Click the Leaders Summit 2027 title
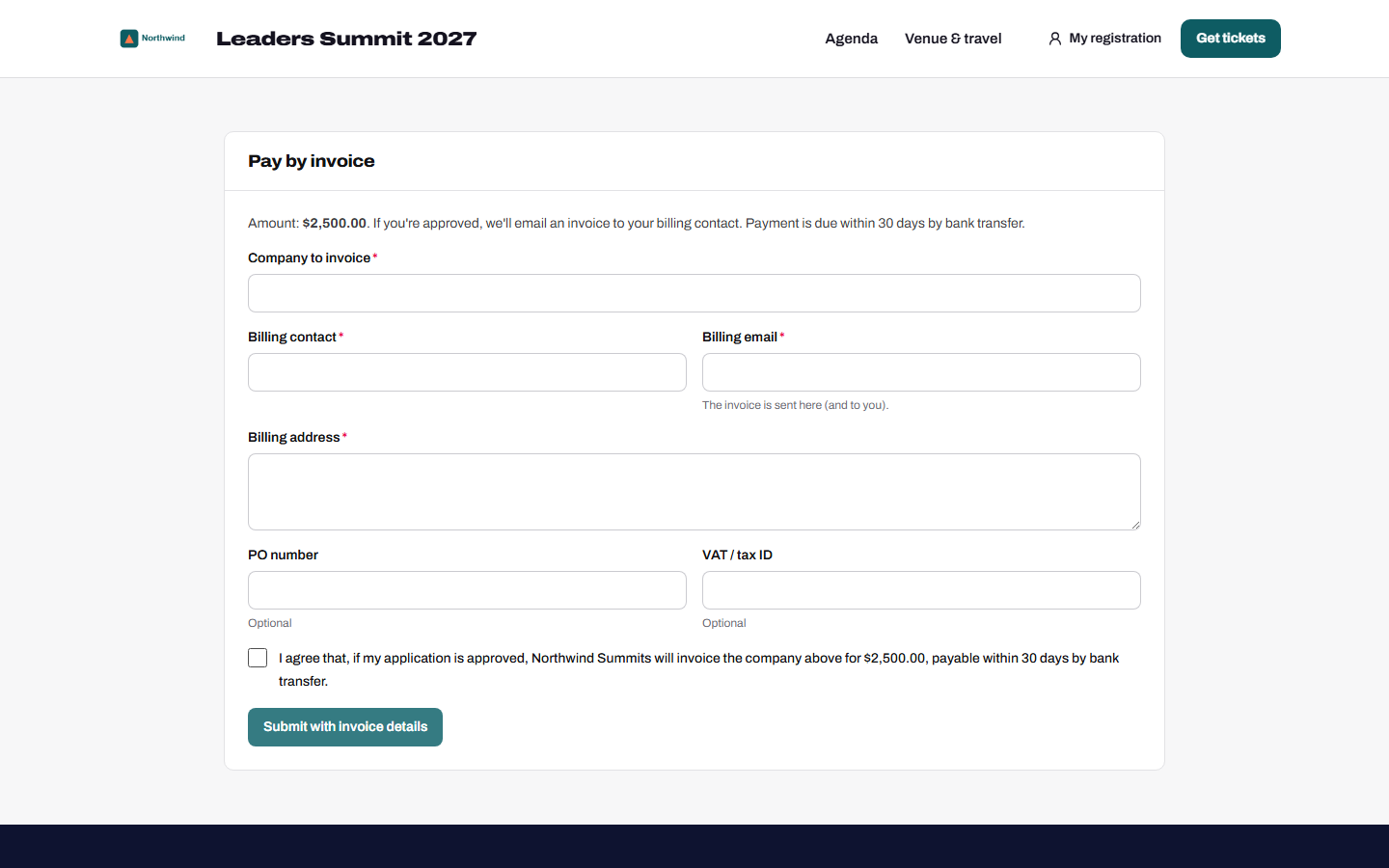1389x868 pixels. [346, 39]
